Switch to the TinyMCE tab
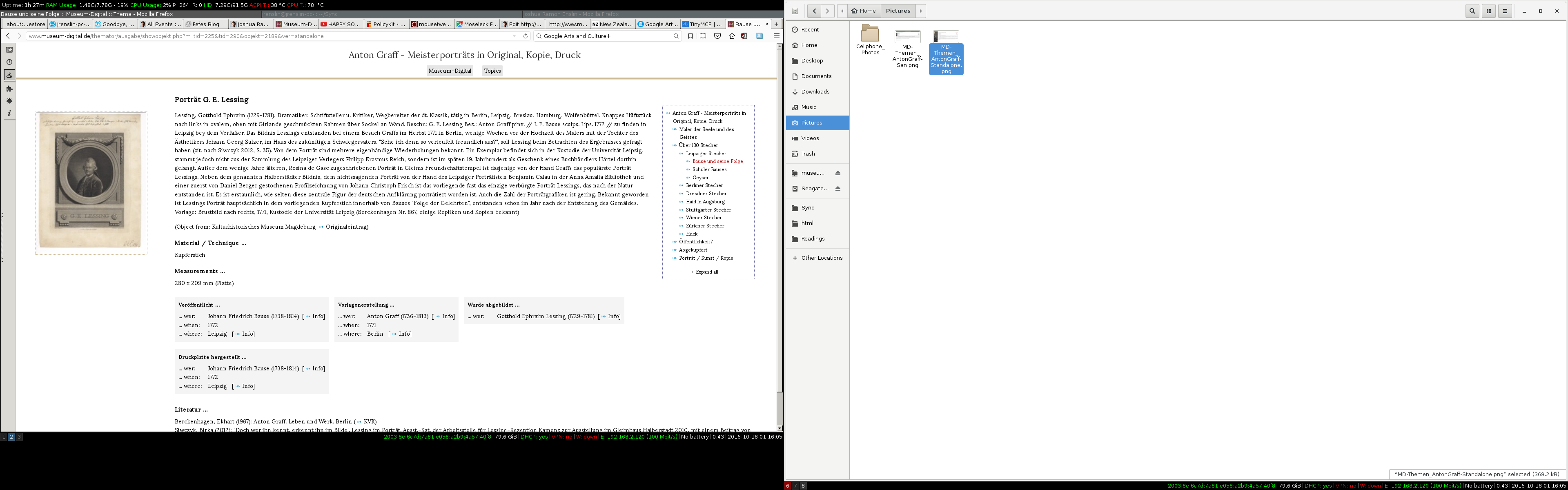This screenshot has height=490, width=1568. tap(702, 24)
